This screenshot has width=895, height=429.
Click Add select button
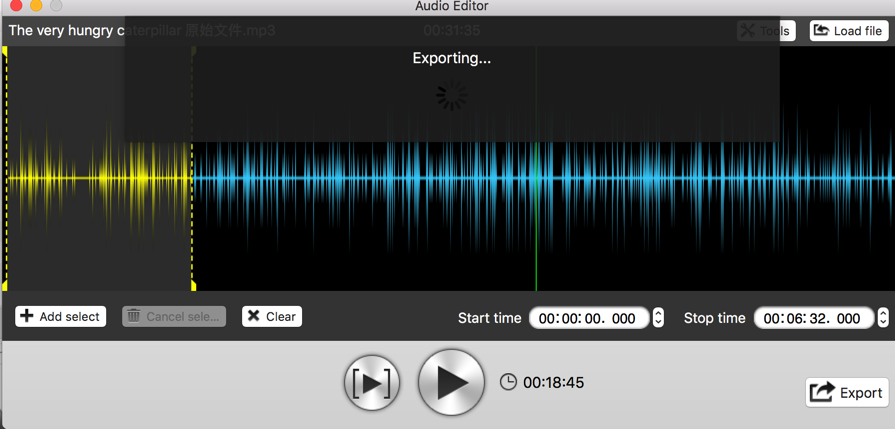point(61,317)
